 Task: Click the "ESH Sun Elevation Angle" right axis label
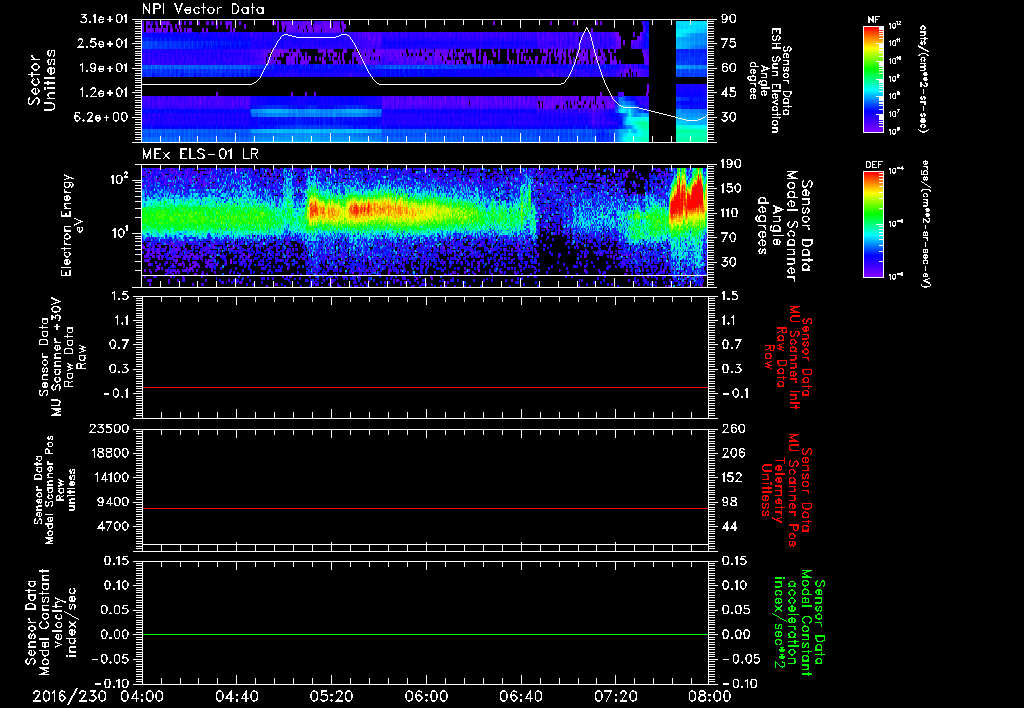[x=770, y=80]
